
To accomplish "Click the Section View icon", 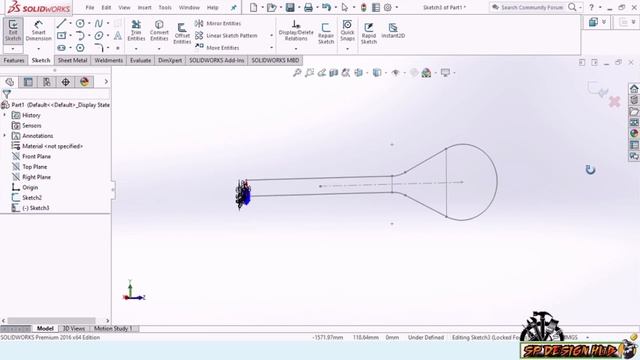I will [x=333, y=73].
